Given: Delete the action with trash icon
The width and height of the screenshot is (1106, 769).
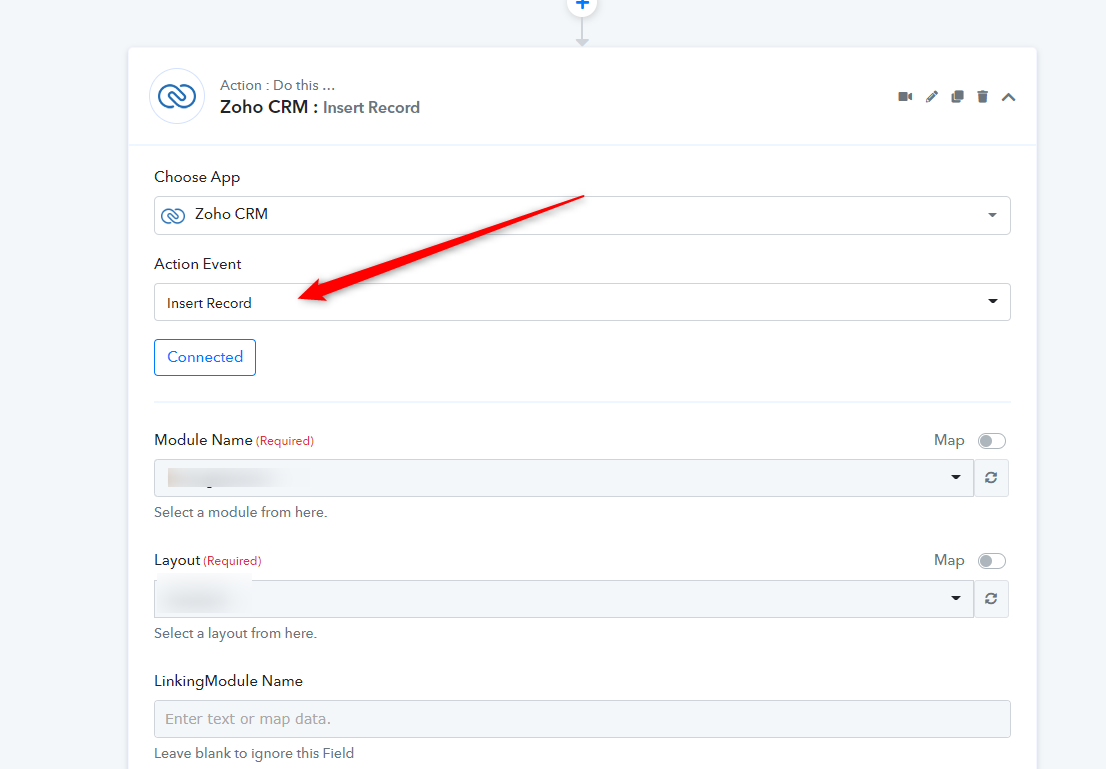Looking at the screenshot, I should click(x=983, y=97).
